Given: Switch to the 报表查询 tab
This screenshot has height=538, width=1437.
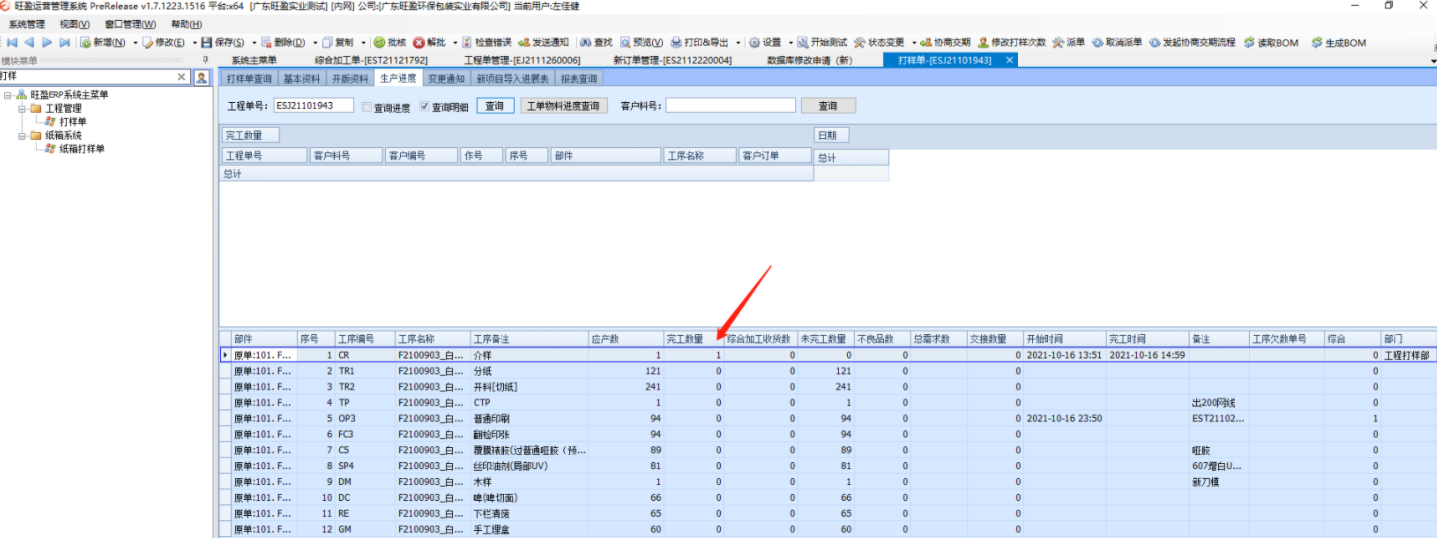Looking at the screenshot, I should (x=578, y=79).
